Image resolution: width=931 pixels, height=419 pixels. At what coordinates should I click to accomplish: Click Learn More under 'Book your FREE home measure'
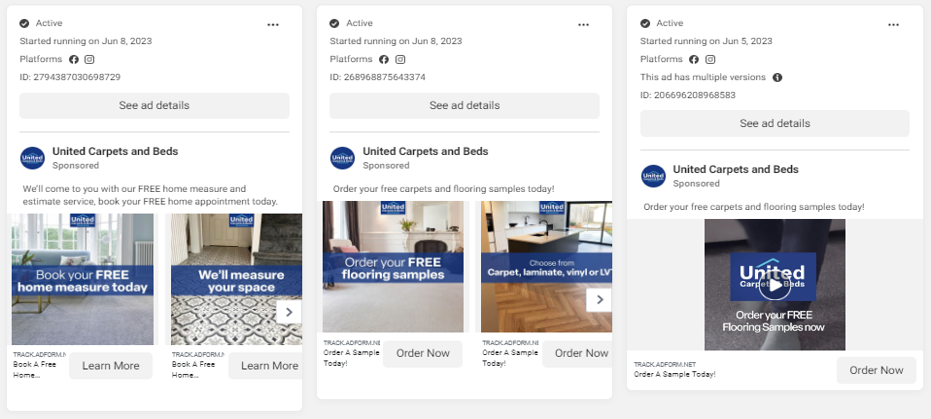110,366
